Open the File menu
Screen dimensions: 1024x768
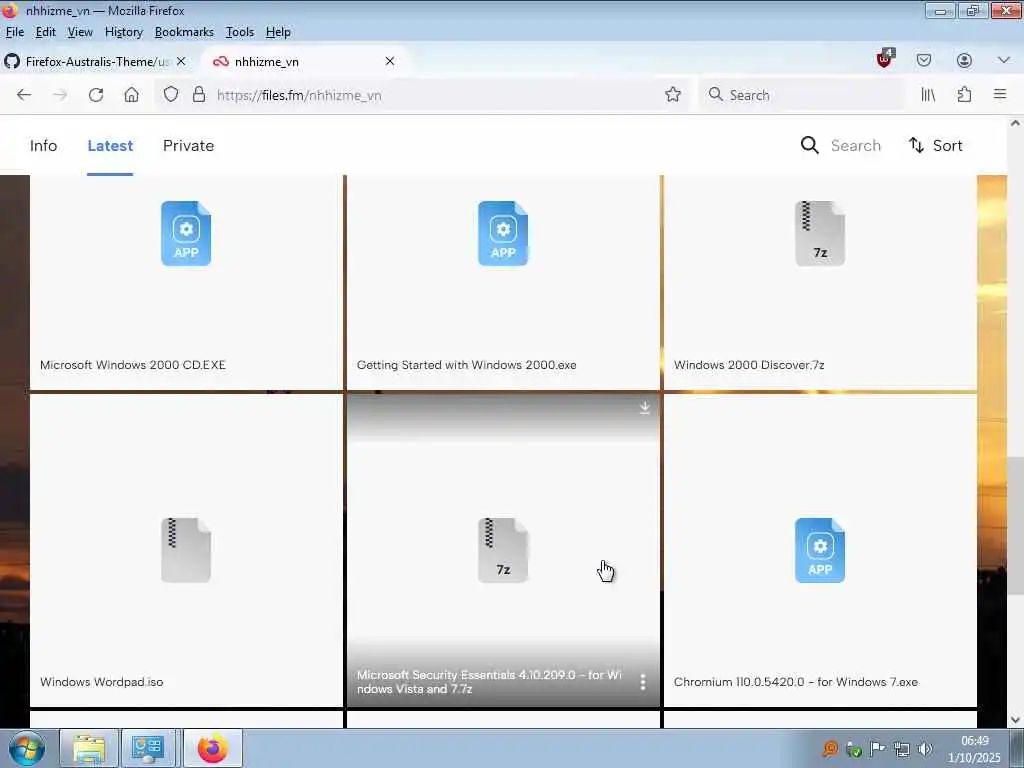(14, 32)
